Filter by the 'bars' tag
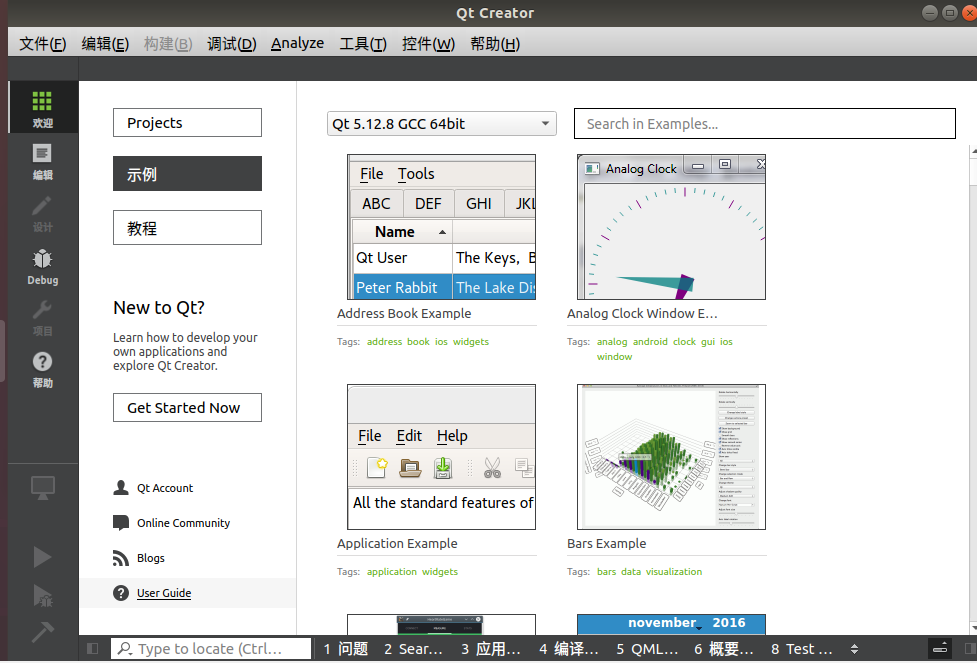The width and height of the screenshot is (977, 663). 606,571
